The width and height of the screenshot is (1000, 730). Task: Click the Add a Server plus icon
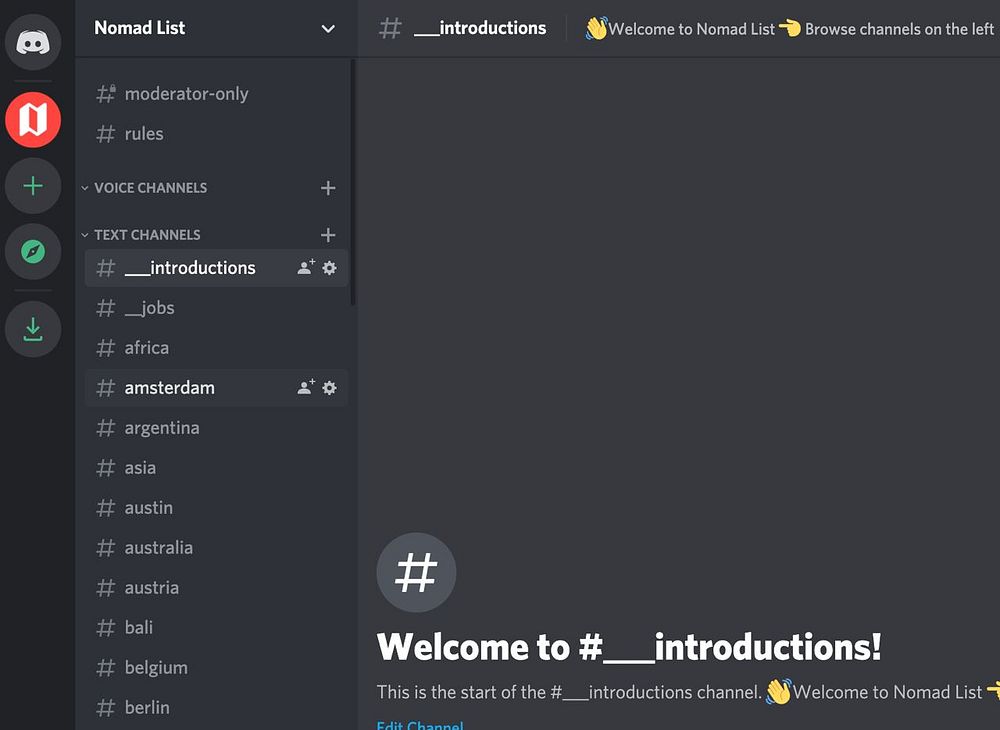tap(33, 186)
